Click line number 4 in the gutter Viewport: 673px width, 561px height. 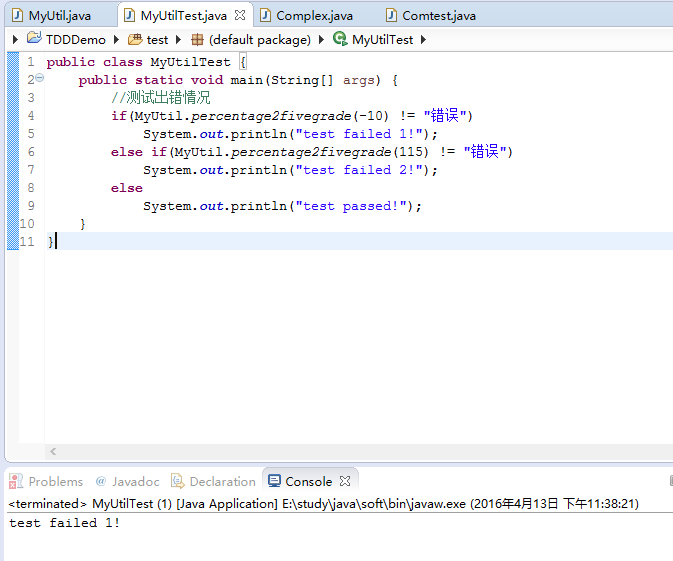coord(31,115)
